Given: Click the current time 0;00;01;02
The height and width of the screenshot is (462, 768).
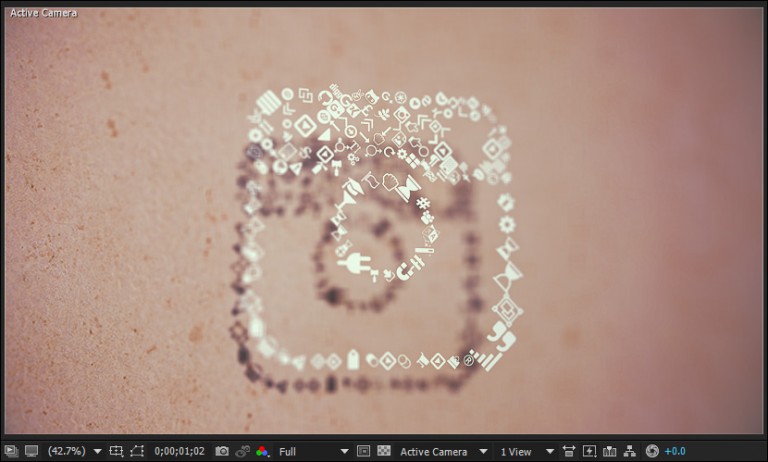Looking at the screenshot, I should (180, 452).
